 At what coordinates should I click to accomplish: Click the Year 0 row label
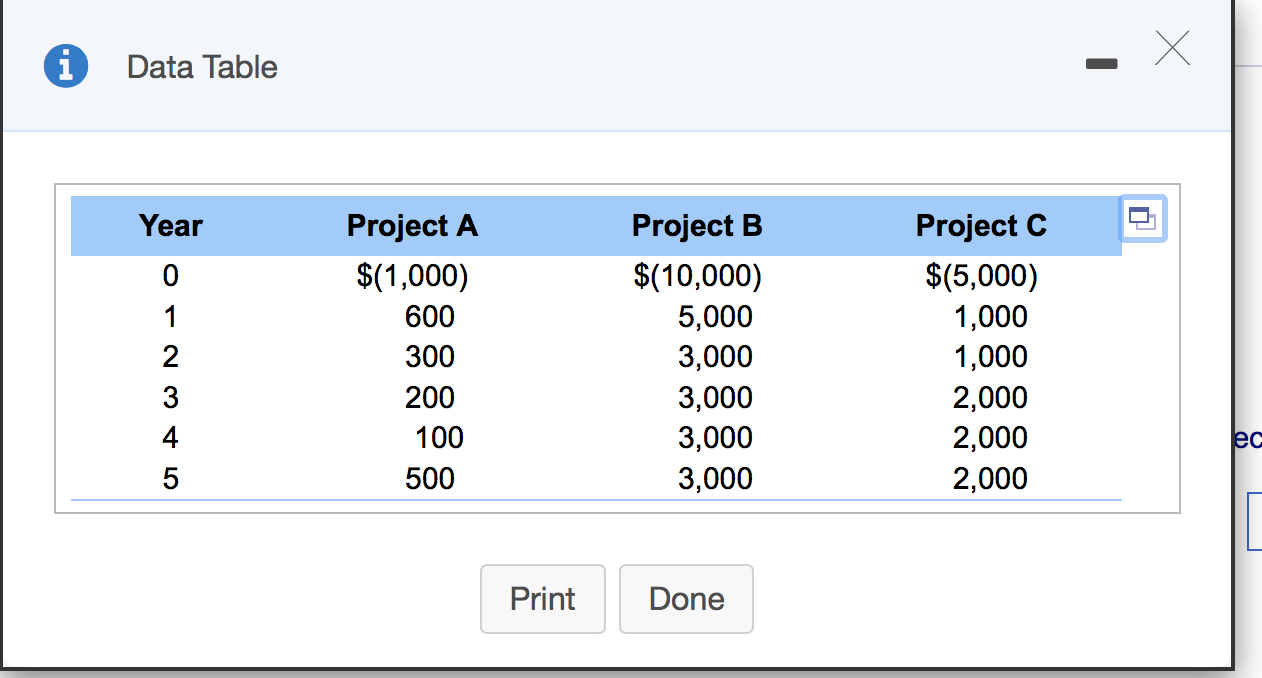click(x=170, y=276)
